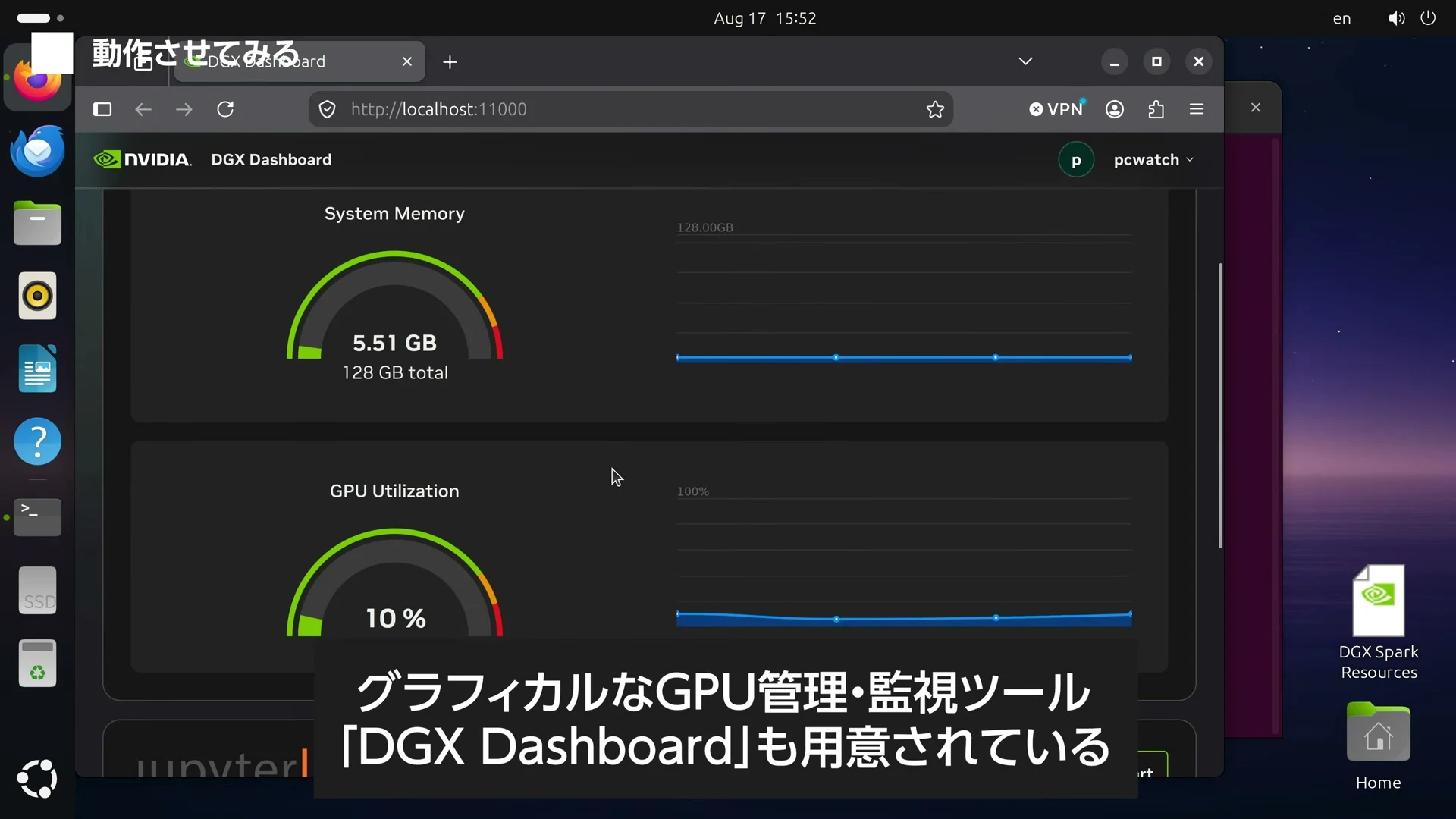This screenshot has width=1456, height=819.
Task: Open the Help icon in dock
Action: pyautogui.click(x=37, y=441)
